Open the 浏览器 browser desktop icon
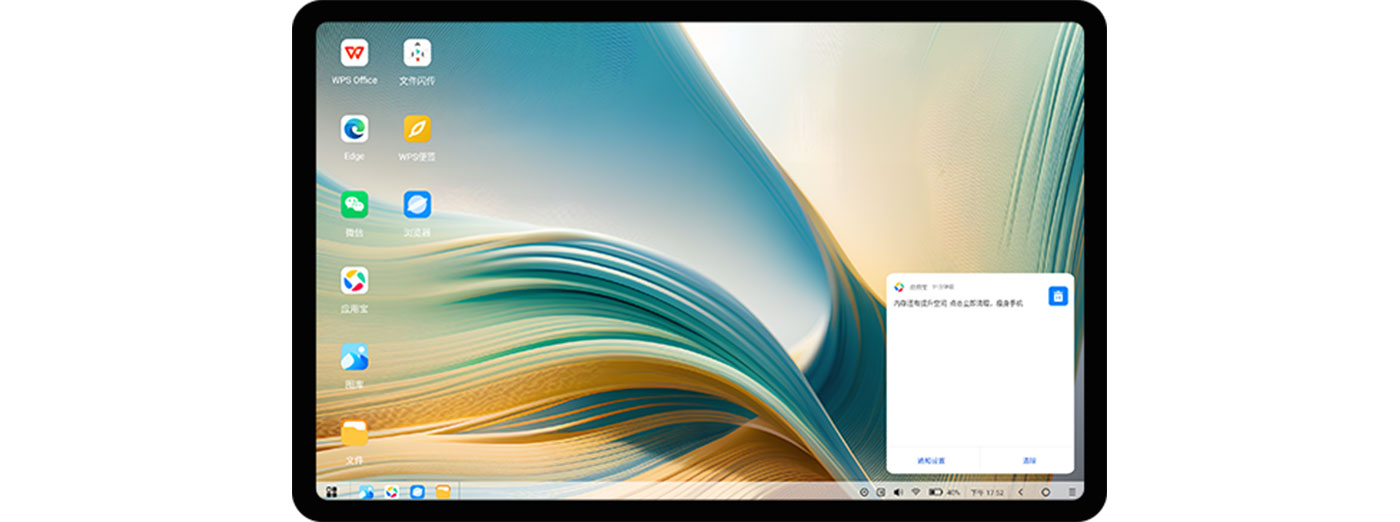This screenshot has height=522, width=1400. pyautogui.click(x=417, y=205)
